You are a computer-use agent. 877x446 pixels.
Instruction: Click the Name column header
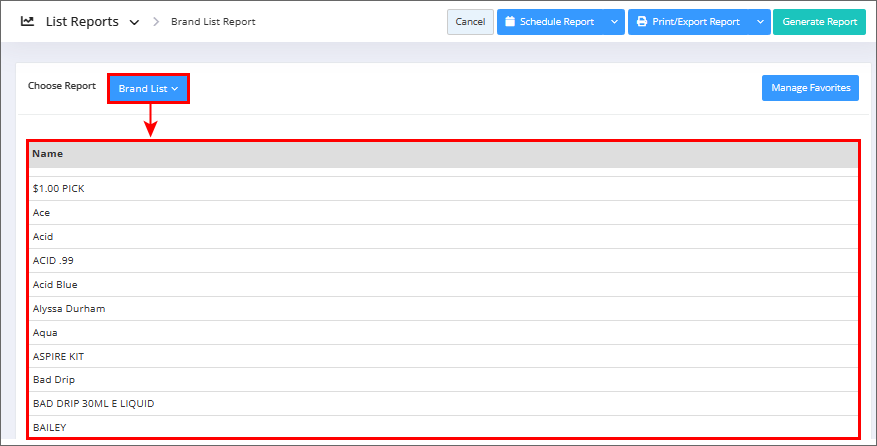click(x=444, y=154)
